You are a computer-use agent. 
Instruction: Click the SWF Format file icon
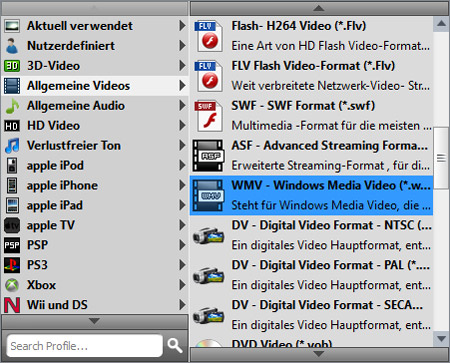[209, 116]
